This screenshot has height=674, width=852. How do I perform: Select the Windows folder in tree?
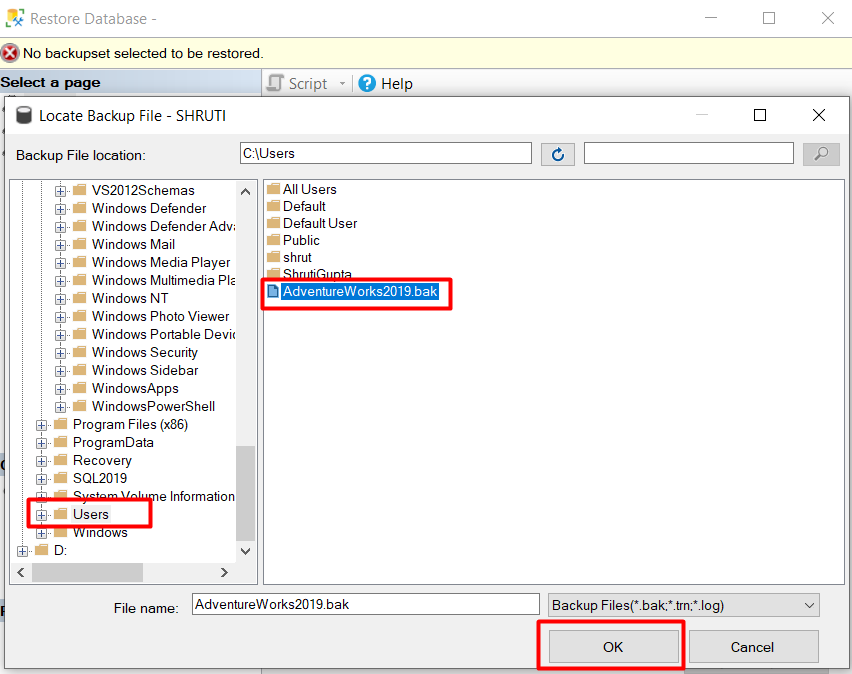[x=100, y=532]
